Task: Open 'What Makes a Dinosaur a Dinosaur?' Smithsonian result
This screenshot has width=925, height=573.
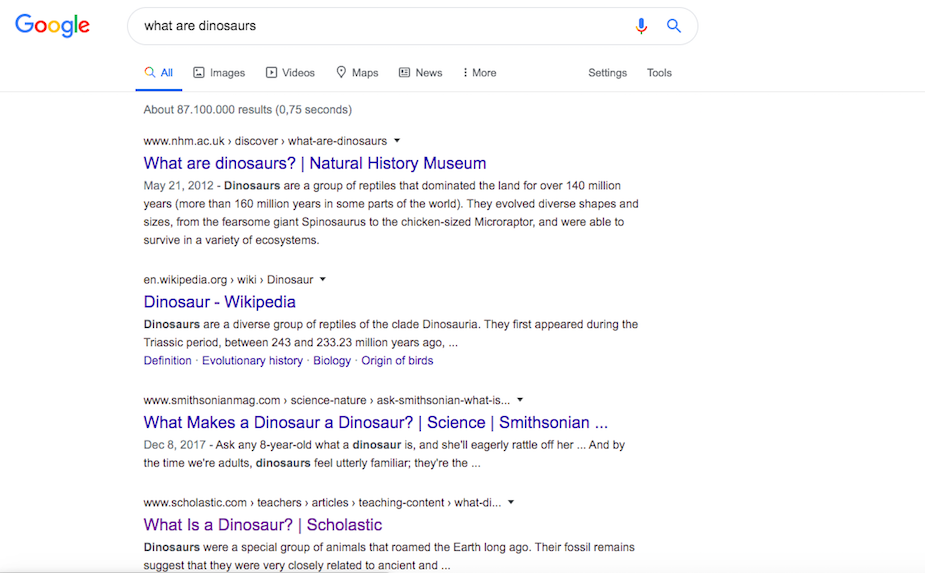Action: coord(375,423)
